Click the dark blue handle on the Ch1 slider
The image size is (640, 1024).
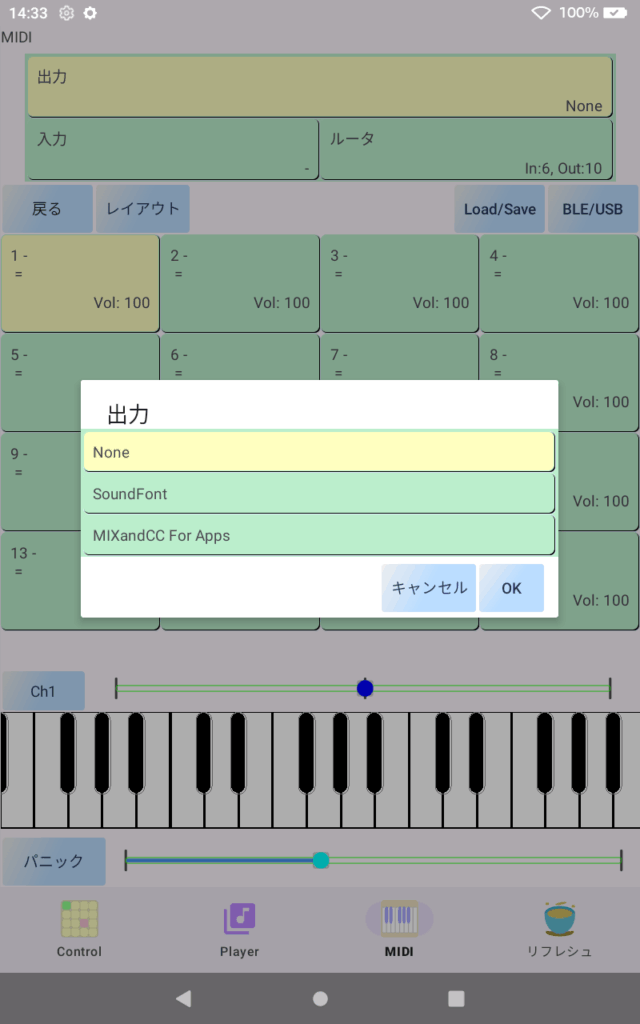pos(365,688)
